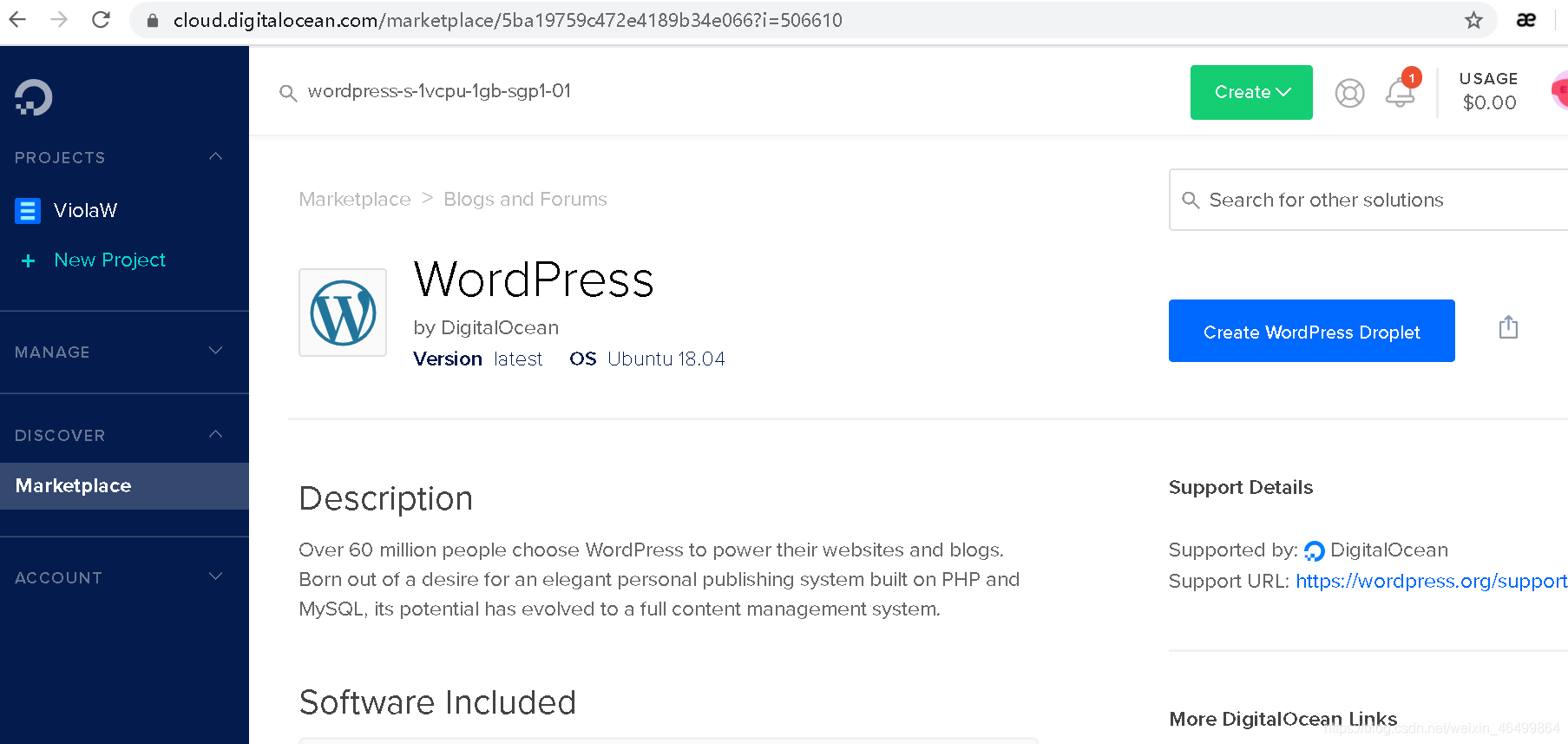The height and width of the screenshot is (744, 1568).
Task: Click the Software Included heading
Action: click(x=437, y=702)
